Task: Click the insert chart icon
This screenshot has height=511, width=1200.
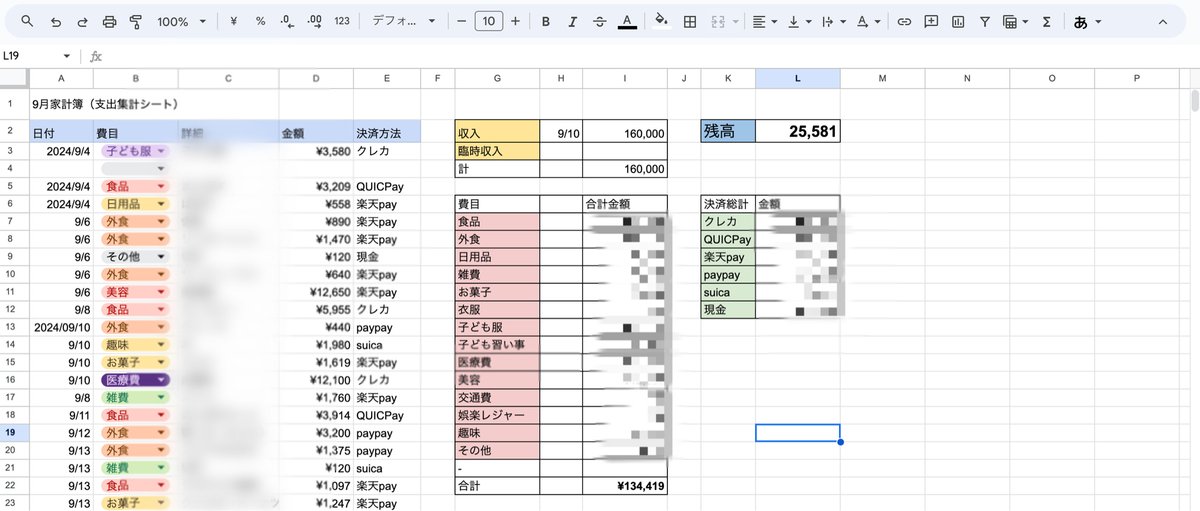Action: point(958,21)
